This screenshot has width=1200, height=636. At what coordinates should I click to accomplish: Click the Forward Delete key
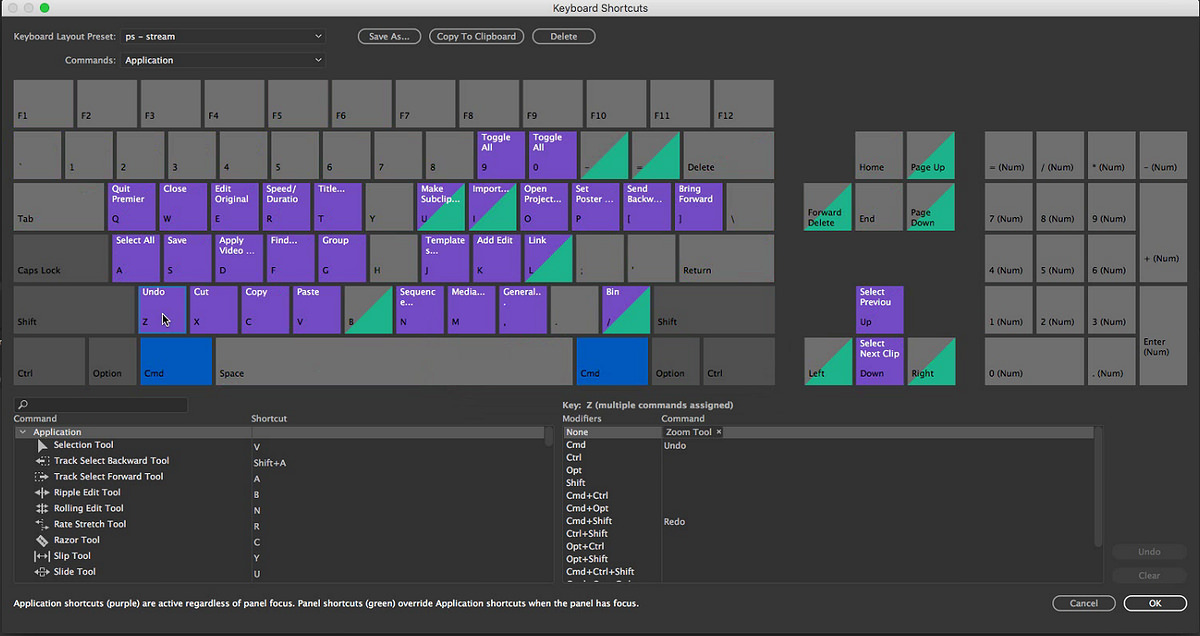[x=828, y=206]
